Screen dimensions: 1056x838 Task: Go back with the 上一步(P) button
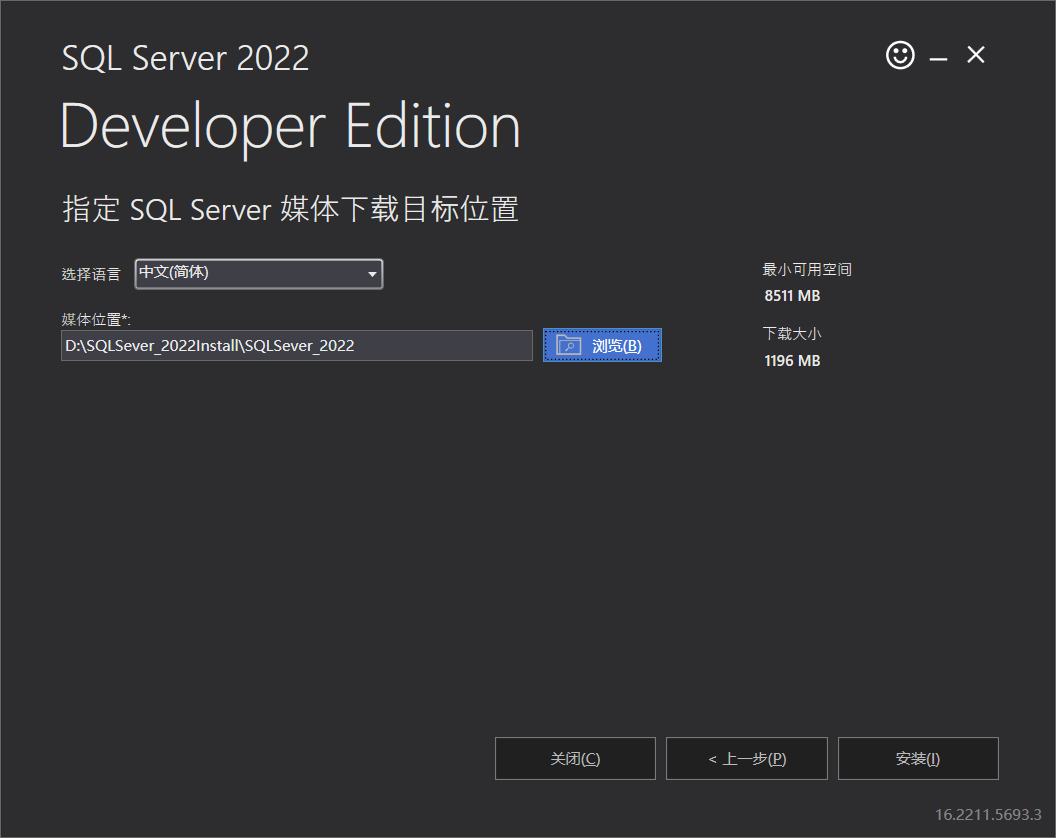point(747,759)
